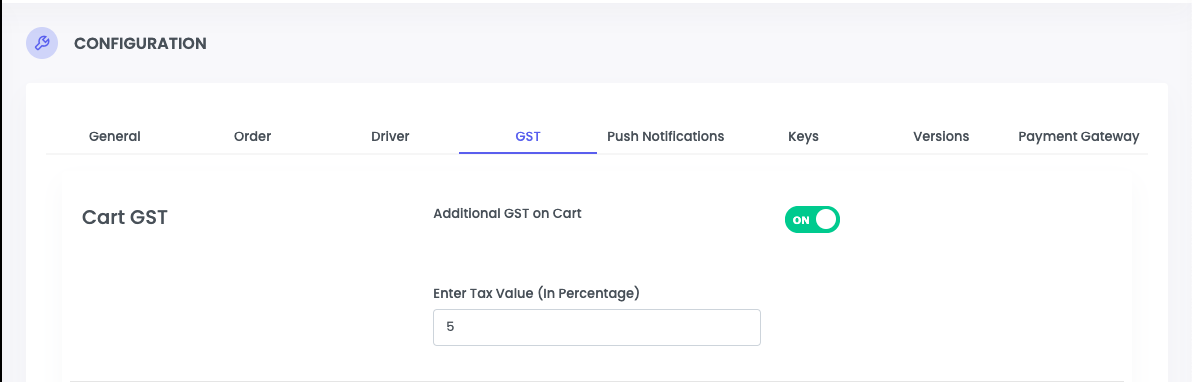Show the Versions tab
The height and width of the screenshot is (382, 1192).
pyautogui.click(x=941, y=137)
